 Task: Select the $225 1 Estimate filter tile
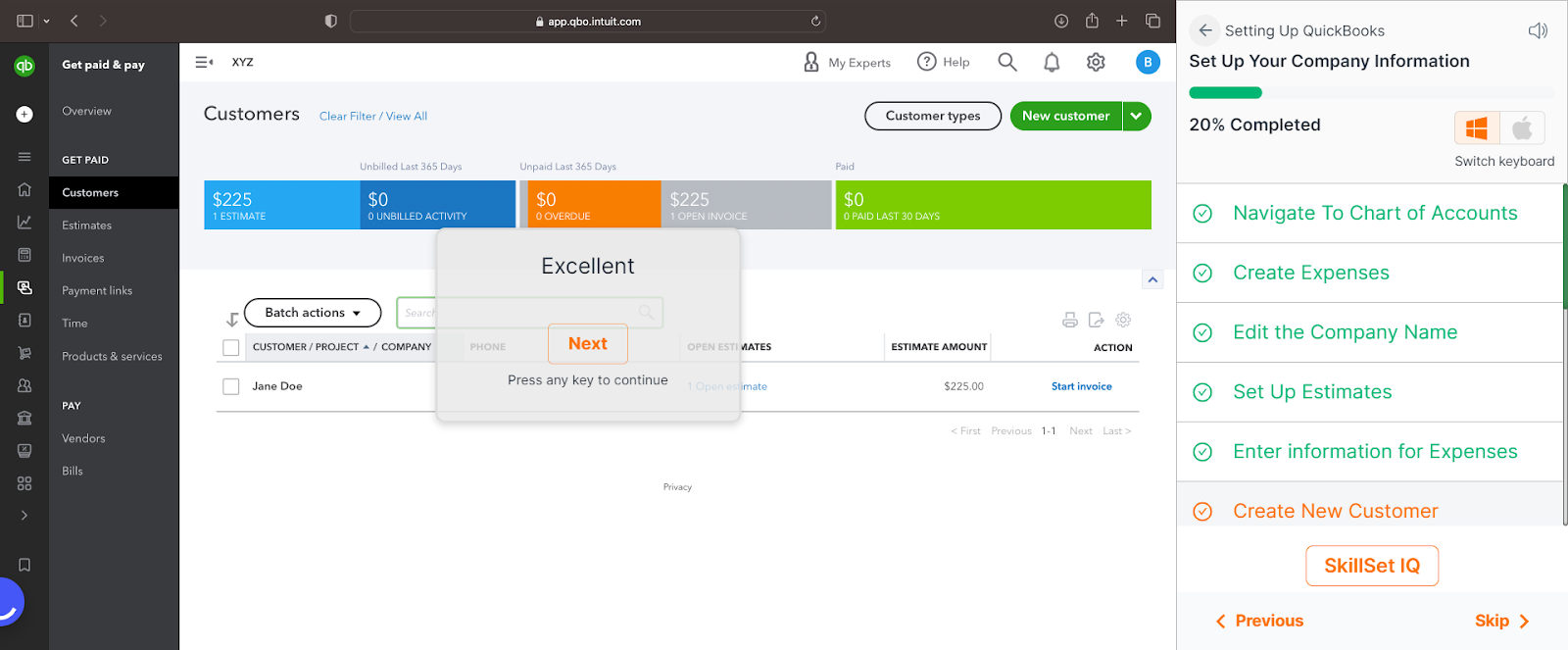(x=282, y=205)
